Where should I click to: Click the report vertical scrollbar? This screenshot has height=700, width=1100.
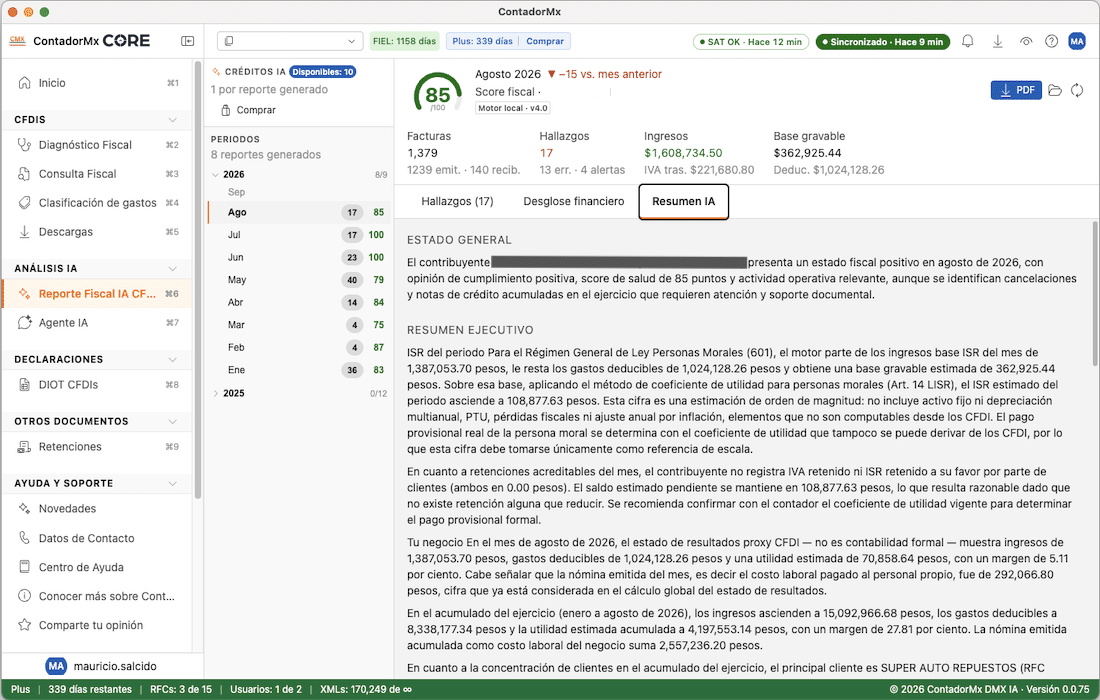pos(1095,293)
